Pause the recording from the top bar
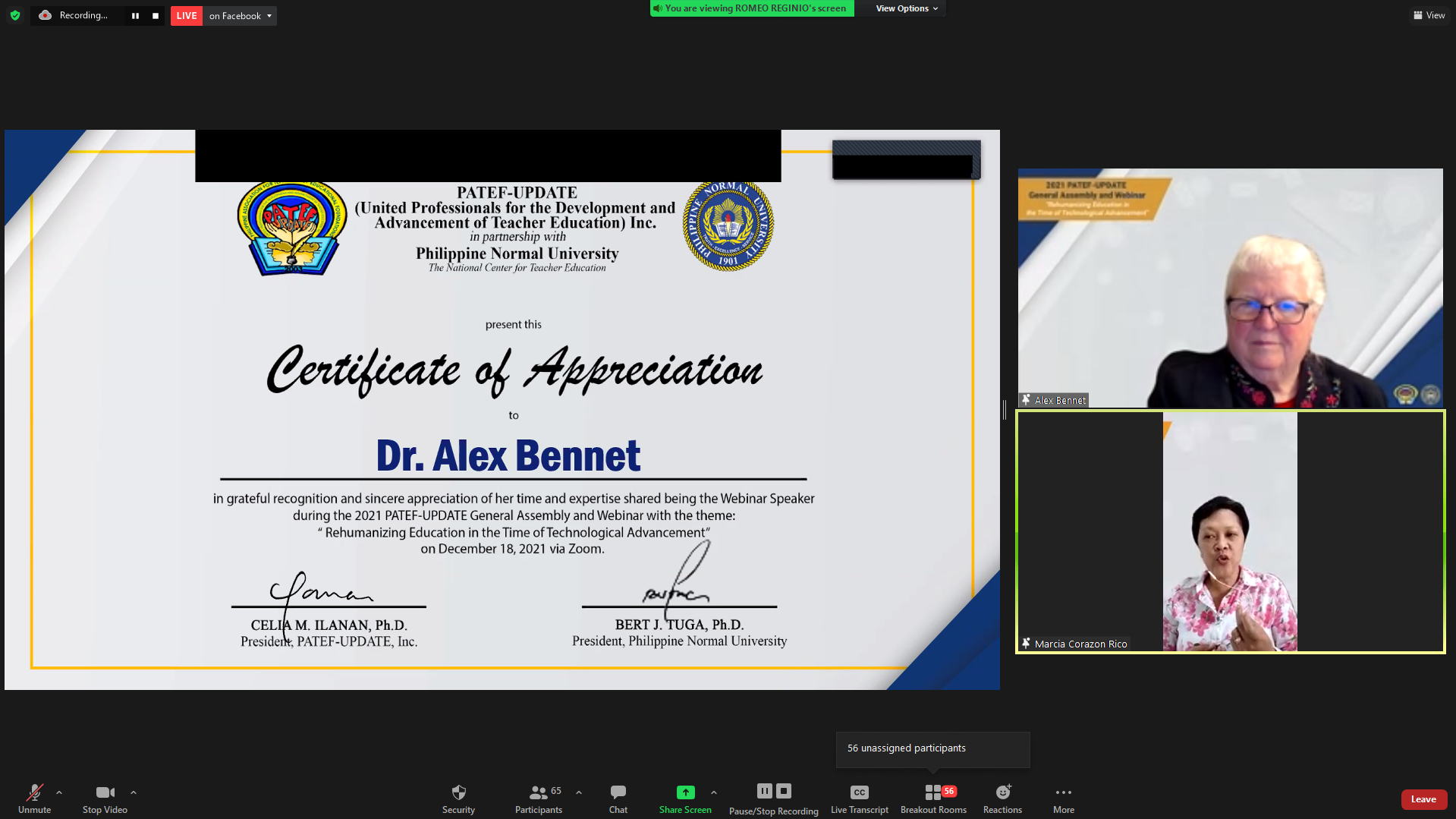 tap(135, 16)
